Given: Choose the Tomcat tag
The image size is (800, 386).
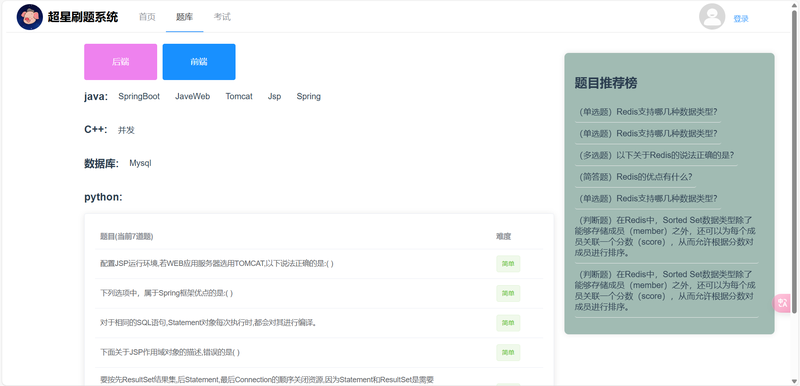Looking at the screenshot, I should tap(239, 96).
